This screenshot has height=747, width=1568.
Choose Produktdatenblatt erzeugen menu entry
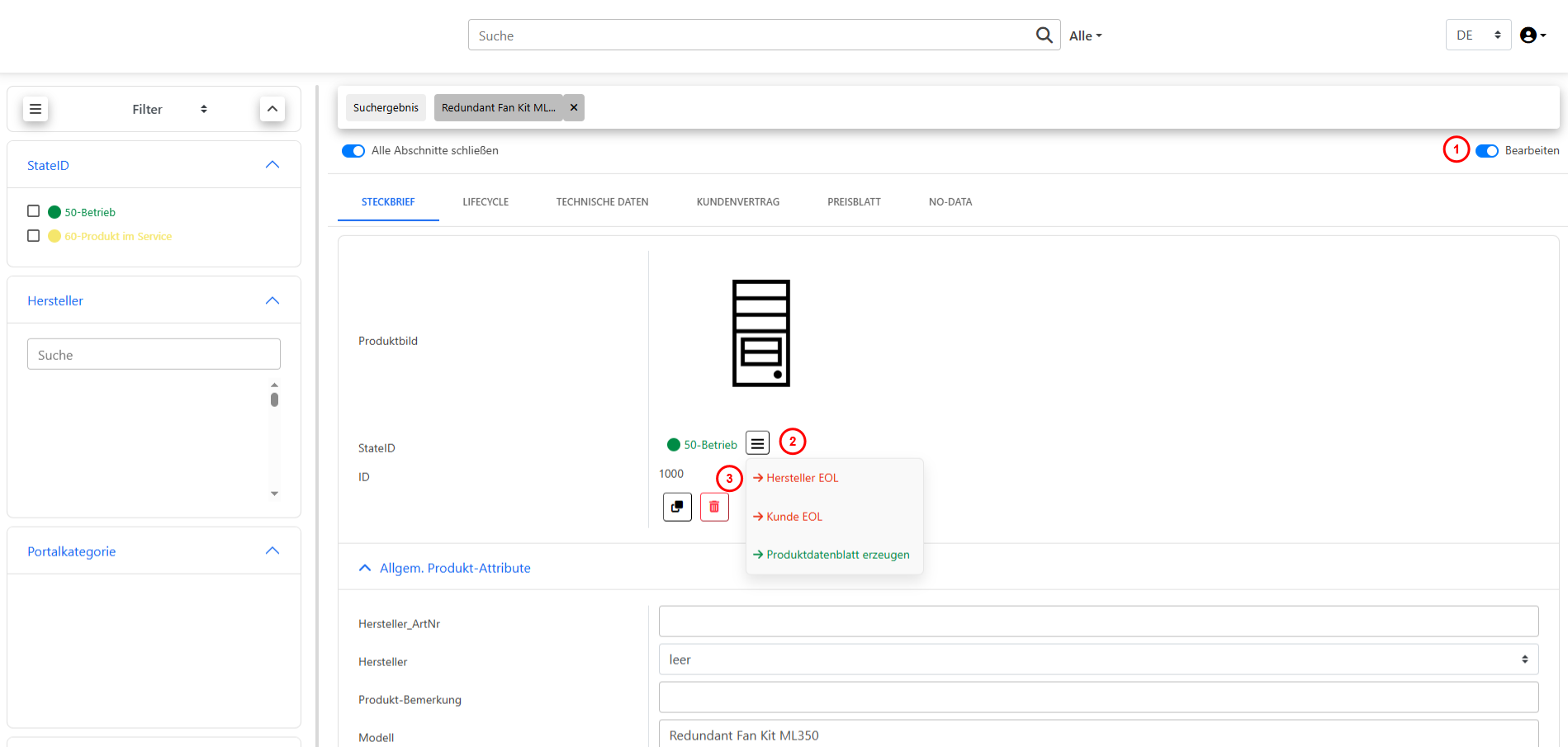[x=837, y=555]
